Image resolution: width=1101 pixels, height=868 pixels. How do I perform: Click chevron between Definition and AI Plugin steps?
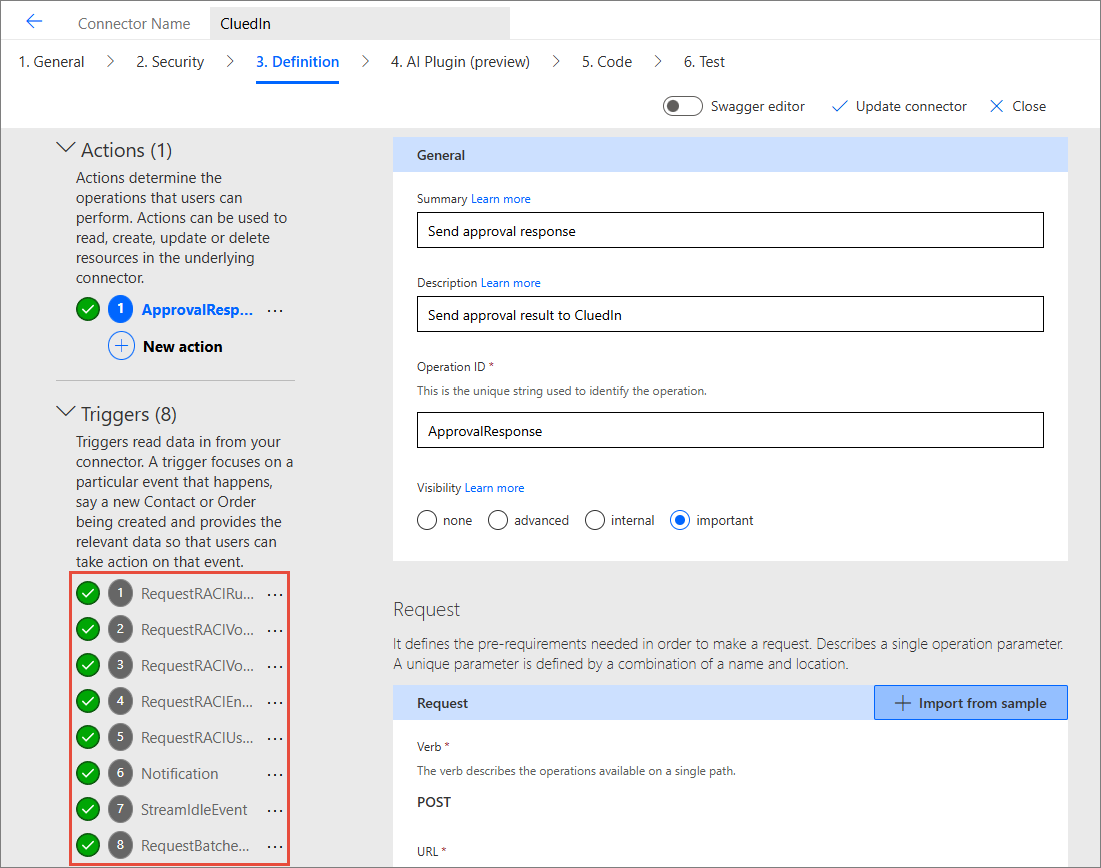tap(365, 62)
